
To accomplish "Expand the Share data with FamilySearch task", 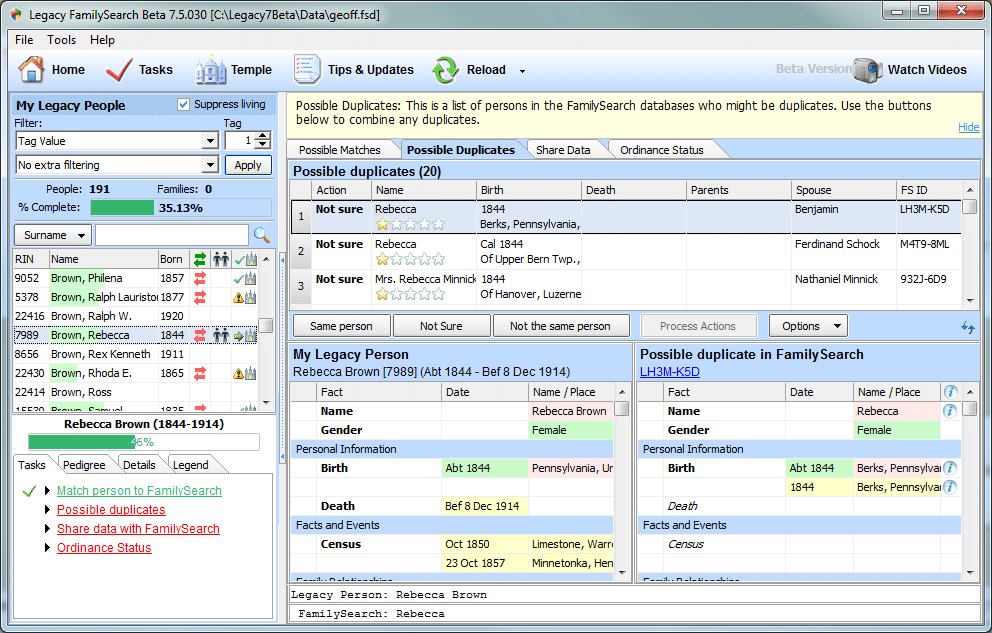I will coord(47,529).
